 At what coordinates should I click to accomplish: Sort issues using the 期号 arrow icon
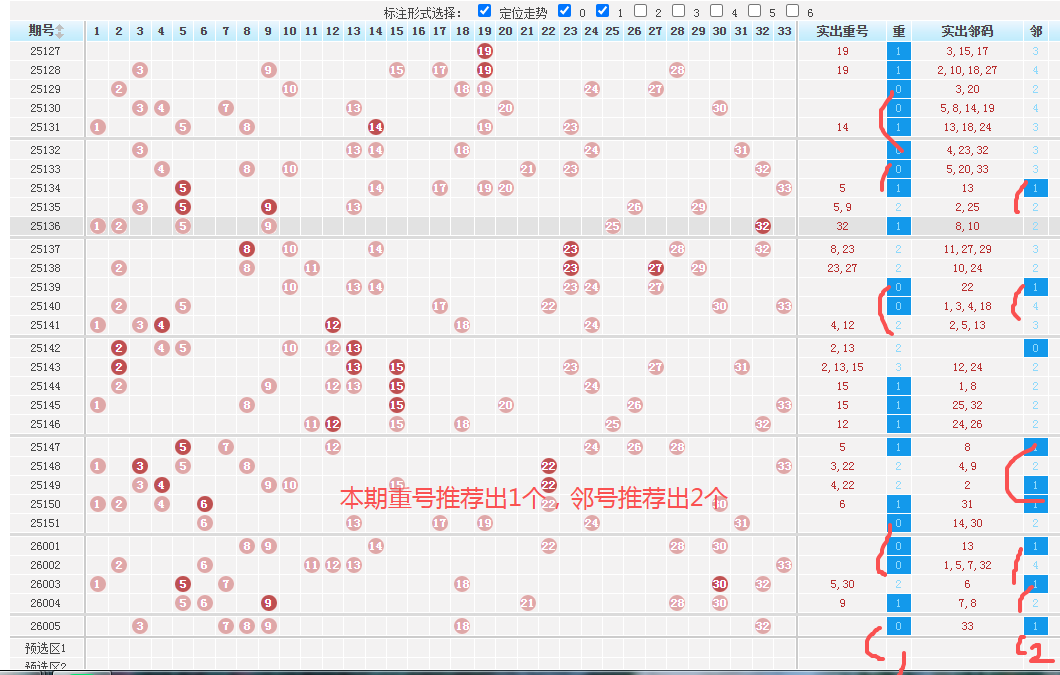[x=60, y=31]
